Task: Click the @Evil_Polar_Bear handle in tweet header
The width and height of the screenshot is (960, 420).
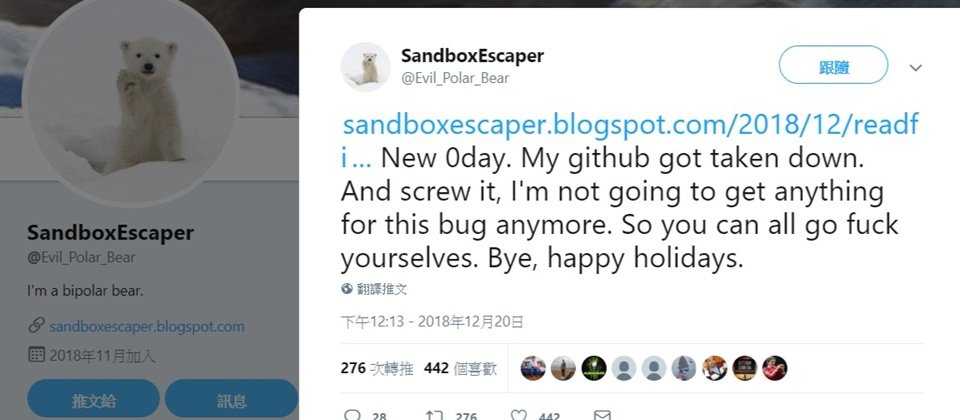Action: (455, 78)
